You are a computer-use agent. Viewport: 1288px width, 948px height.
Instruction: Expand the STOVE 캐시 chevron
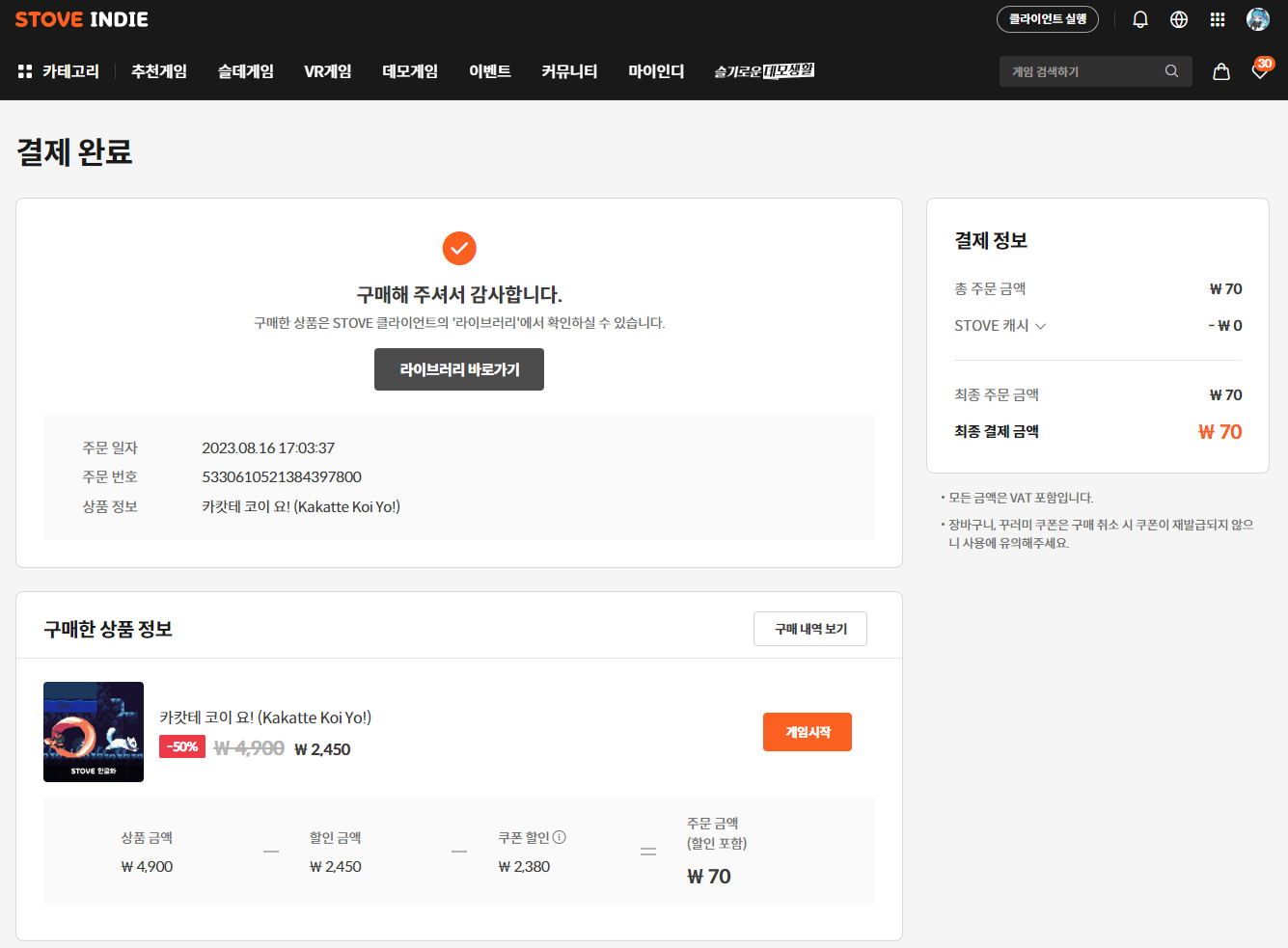(1041, 326)
